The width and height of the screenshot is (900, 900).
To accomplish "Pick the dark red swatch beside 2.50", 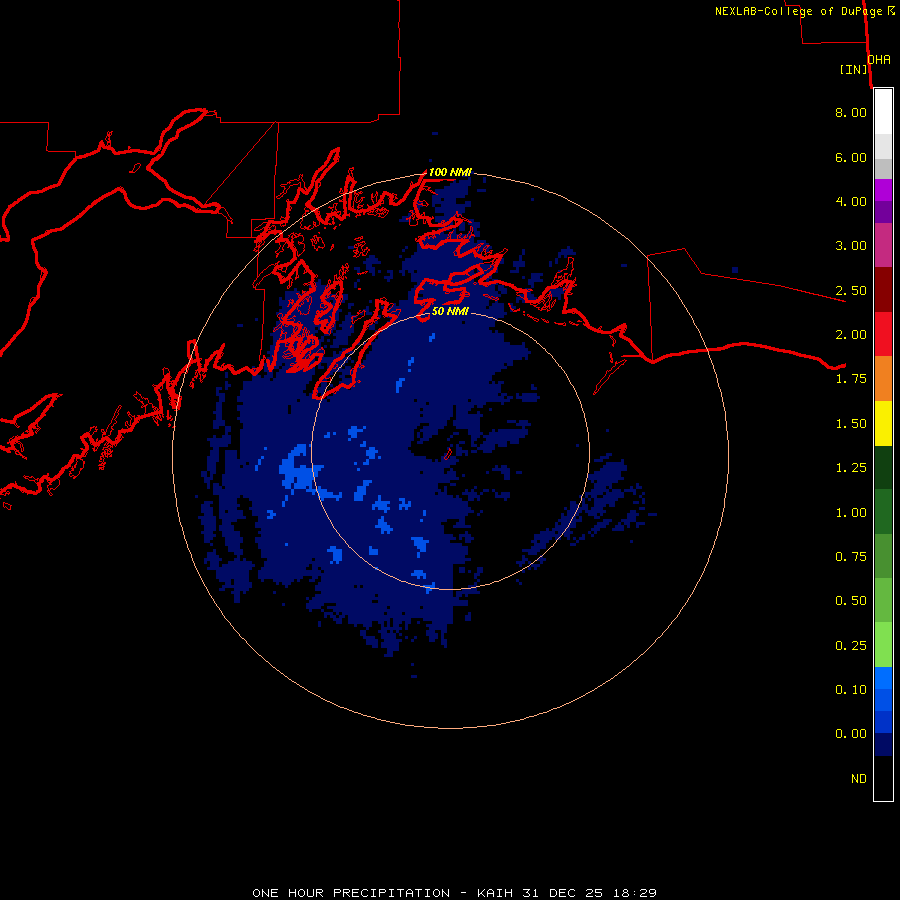I will click(883, 290).
